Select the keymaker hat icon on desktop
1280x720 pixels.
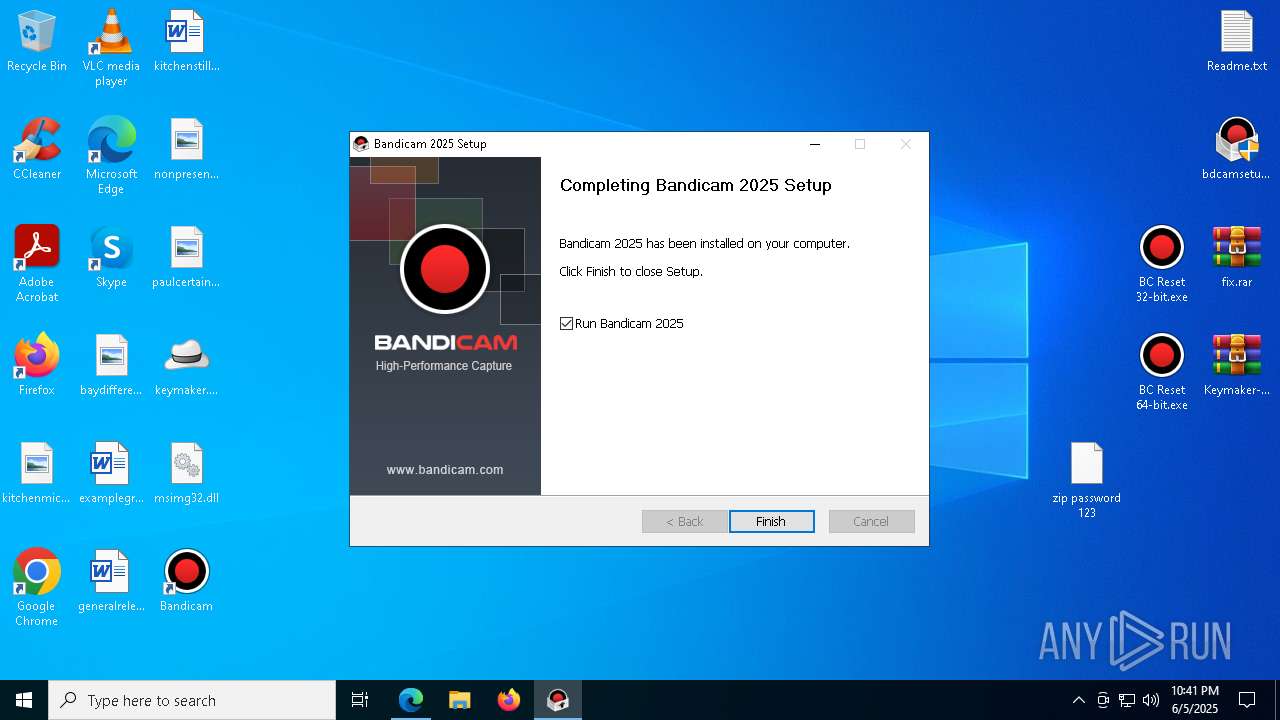tap(186, 365)
